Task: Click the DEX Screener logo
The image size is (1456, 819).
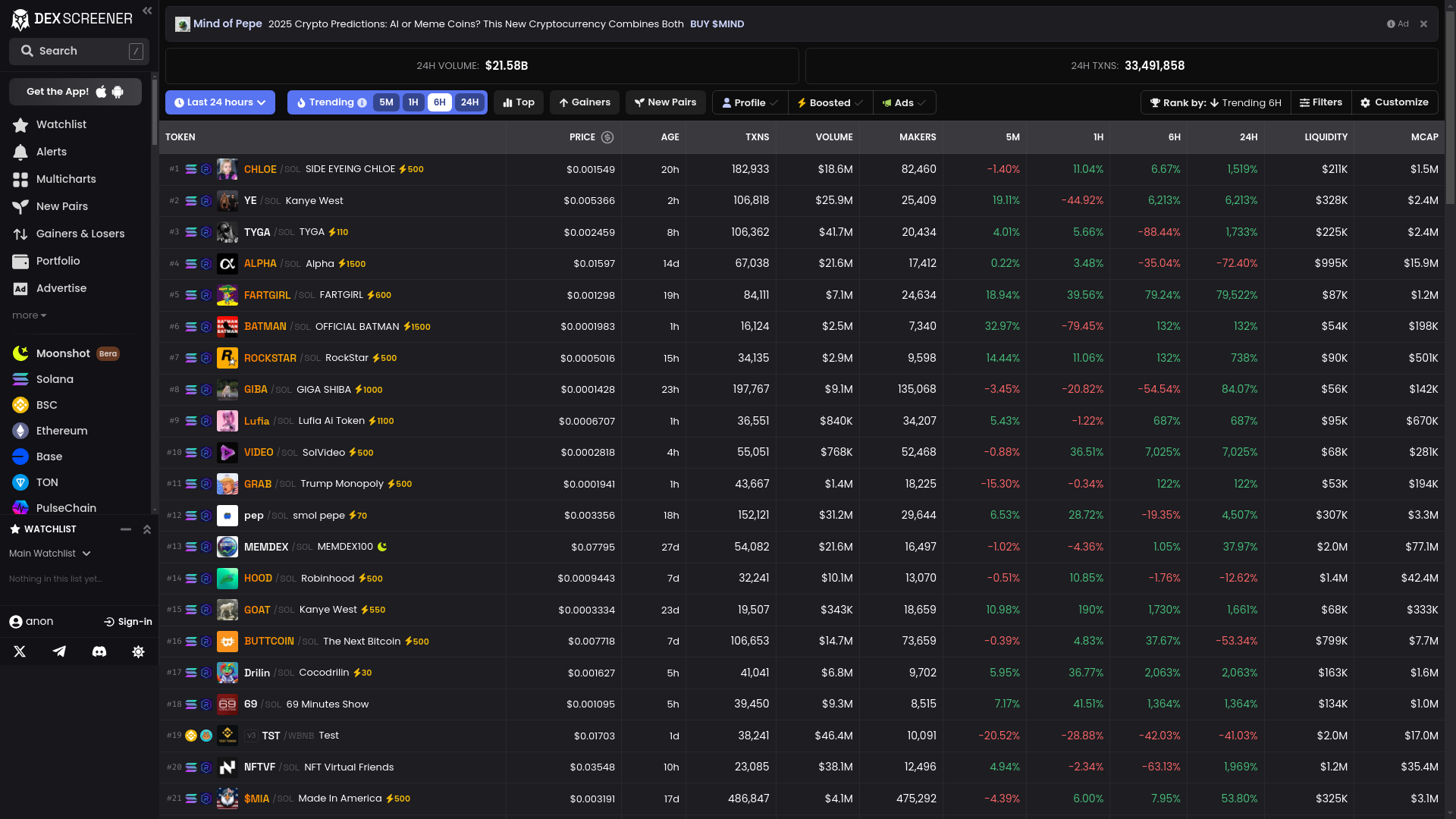Action: click(72, 18)
